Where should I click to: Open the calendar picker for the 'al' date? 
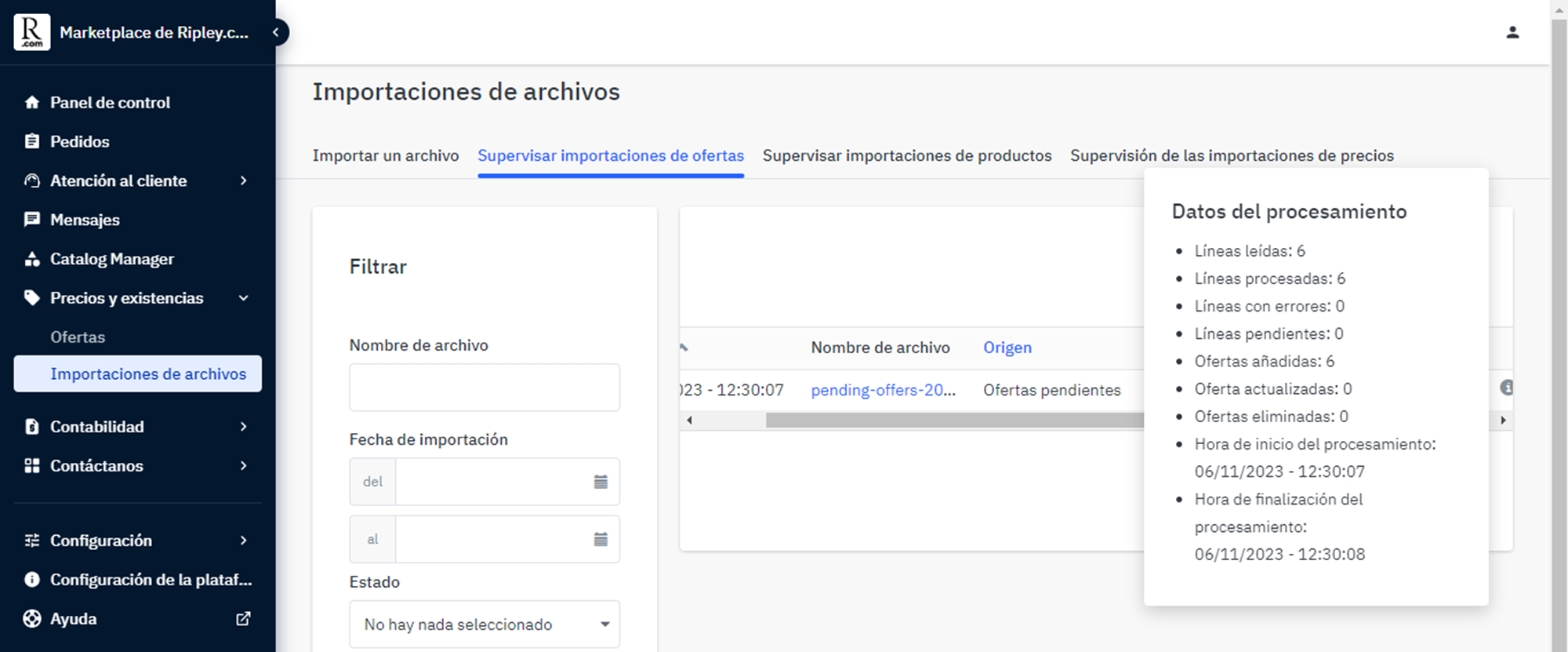point(601,539)
